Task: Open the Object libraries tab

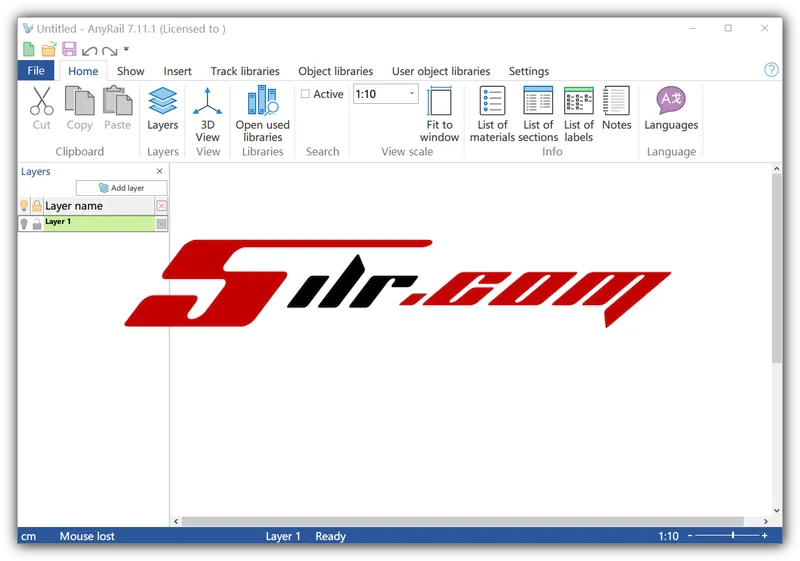Action: (336, 71)
